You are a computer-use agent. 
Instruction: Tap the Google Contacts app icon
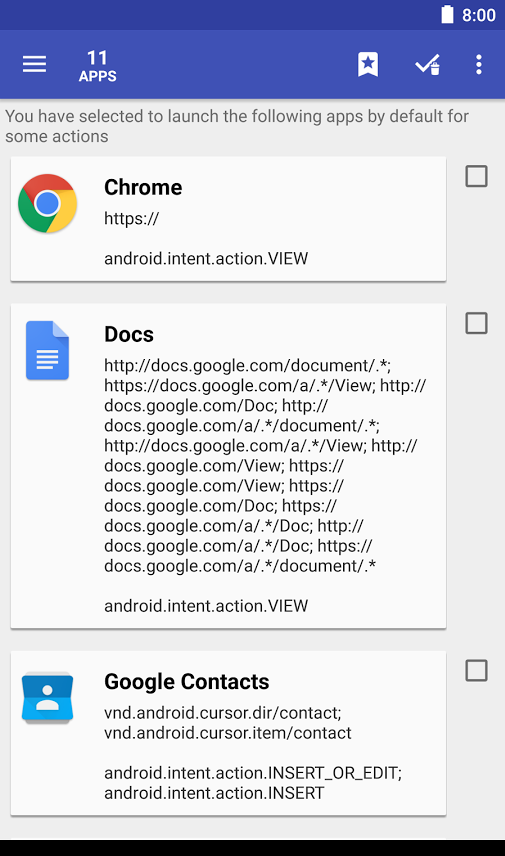47,698
